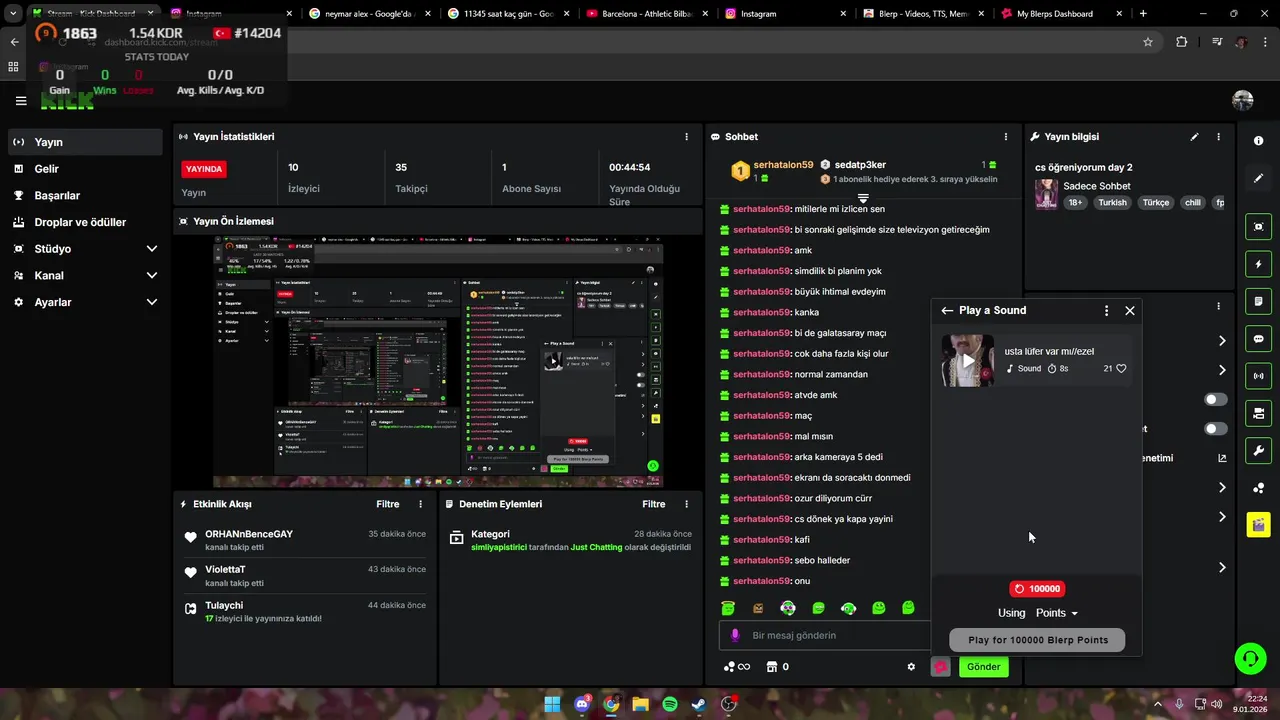Click the wrench icon in right sidebar
This screenshot has width=1280, height=720.
coord(1259,450)
